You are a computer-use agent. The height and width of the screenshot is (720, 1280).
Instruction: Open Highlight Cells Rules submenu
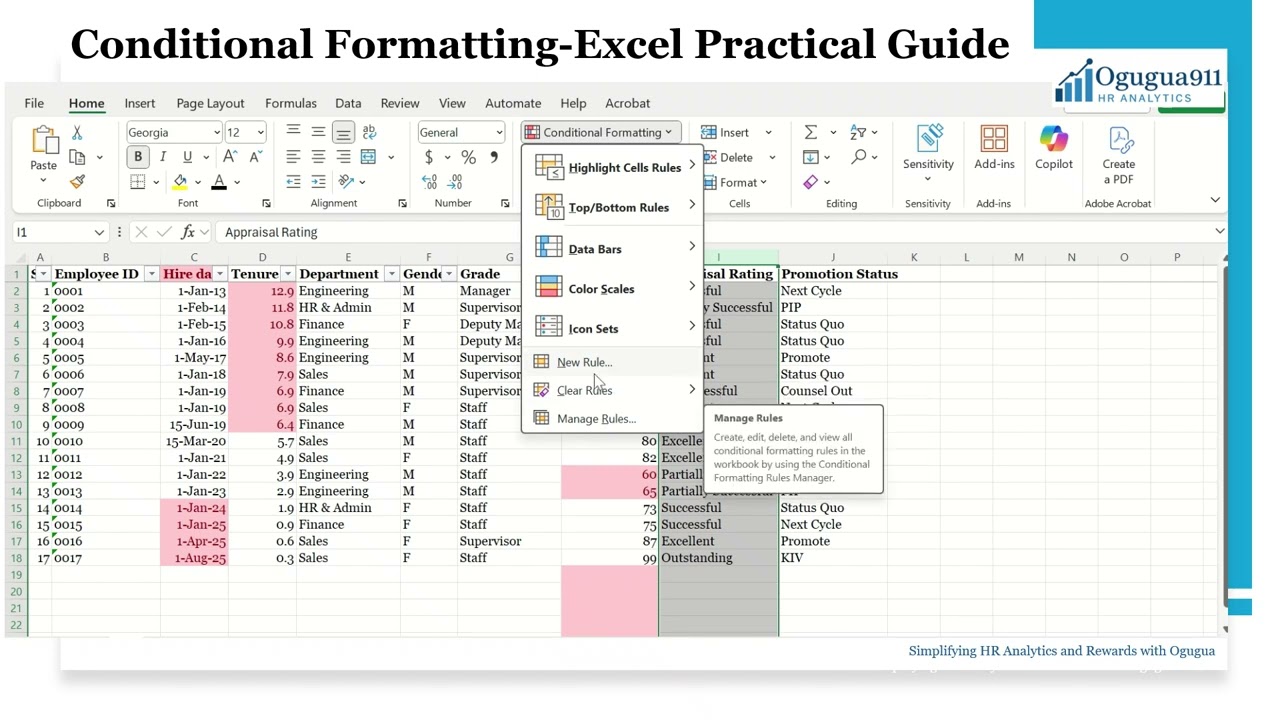coord(613,167)
